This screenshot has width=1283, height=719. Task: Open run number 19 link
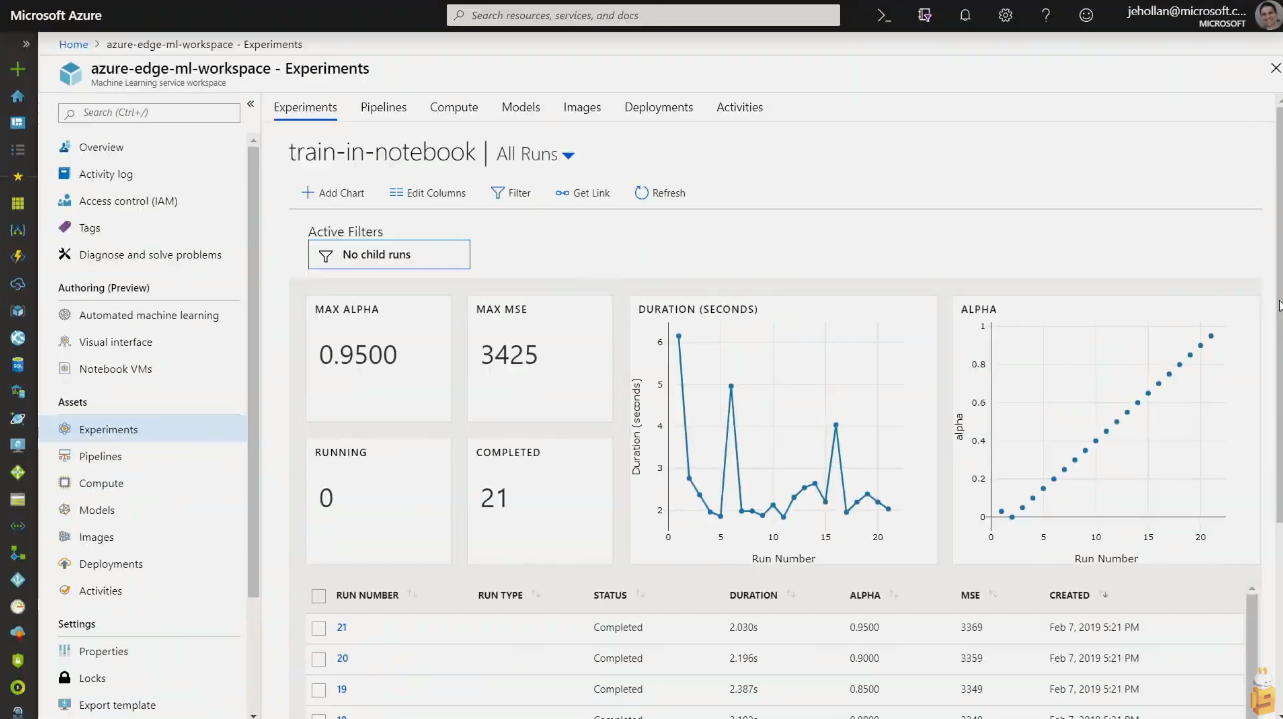pos(342,689)
